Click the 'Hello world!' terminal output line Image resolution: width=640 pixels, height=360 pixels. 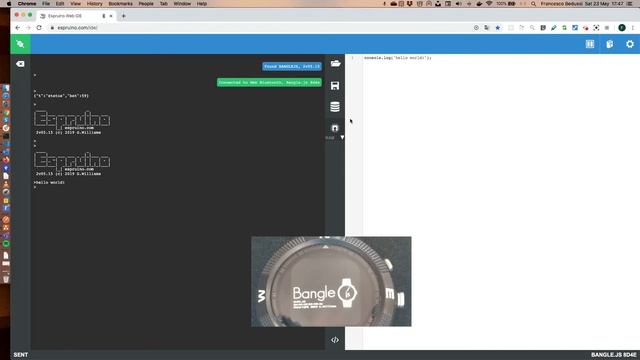(x=49, y=182)
